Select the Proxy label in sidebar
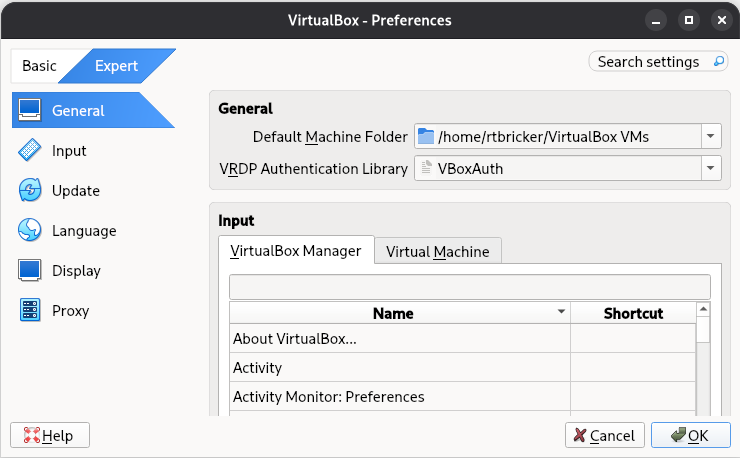The width and height of the screenshot is (740, 458). (x=70, y=311)
